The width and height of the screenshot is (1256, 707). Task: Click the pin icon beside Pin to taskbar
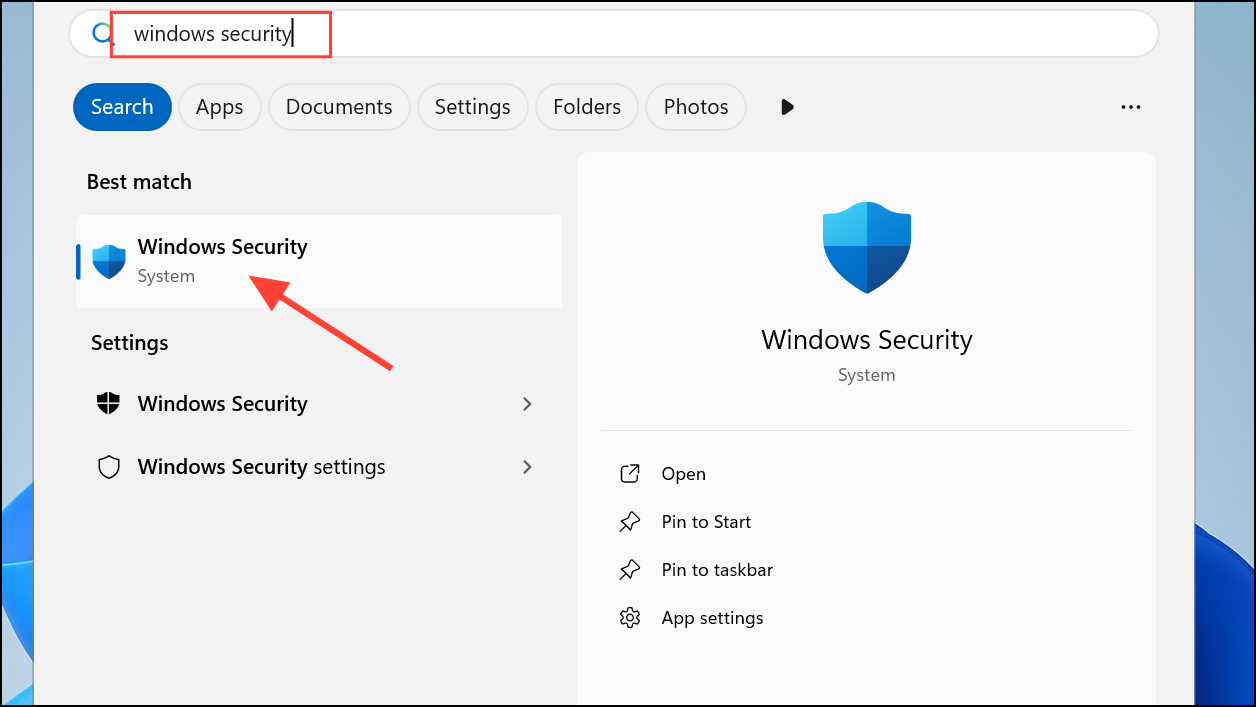tap(630, 570)
